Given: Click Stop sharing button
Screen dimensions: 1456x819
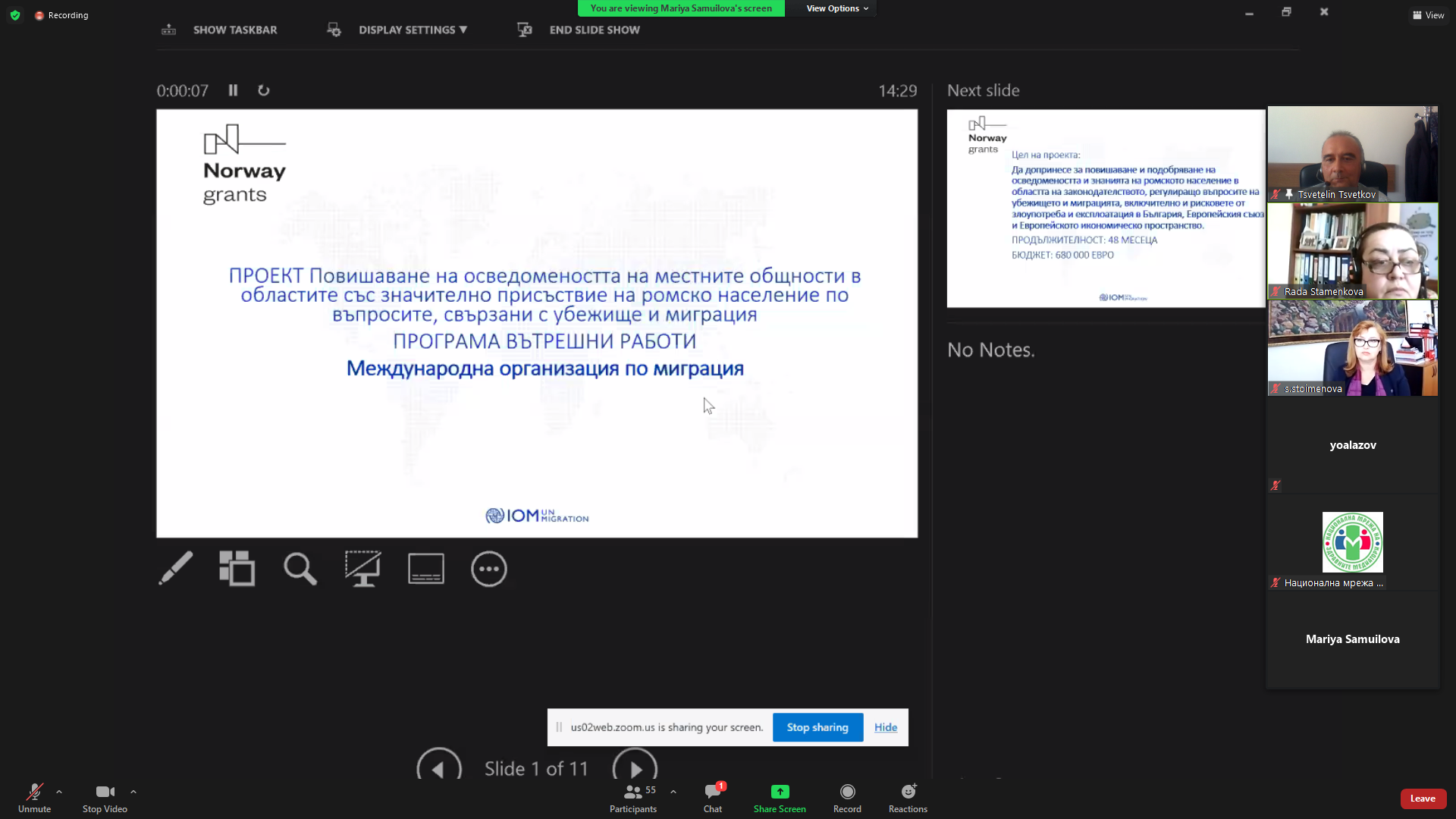Looking at the screenshot, I should coord(817,727).
